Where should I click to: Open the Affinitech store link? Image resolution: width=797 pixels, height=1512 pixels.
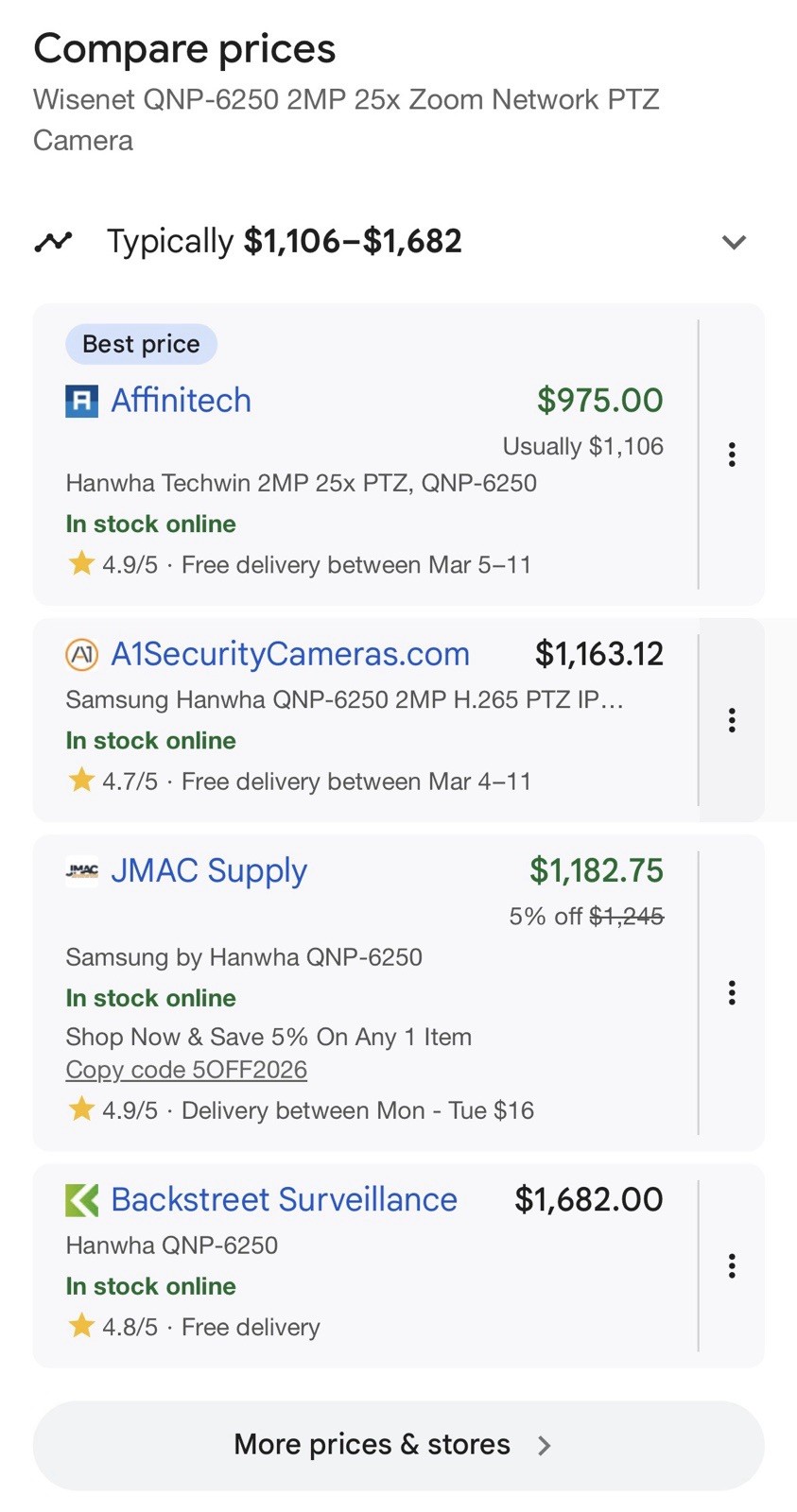click(182, 401)
